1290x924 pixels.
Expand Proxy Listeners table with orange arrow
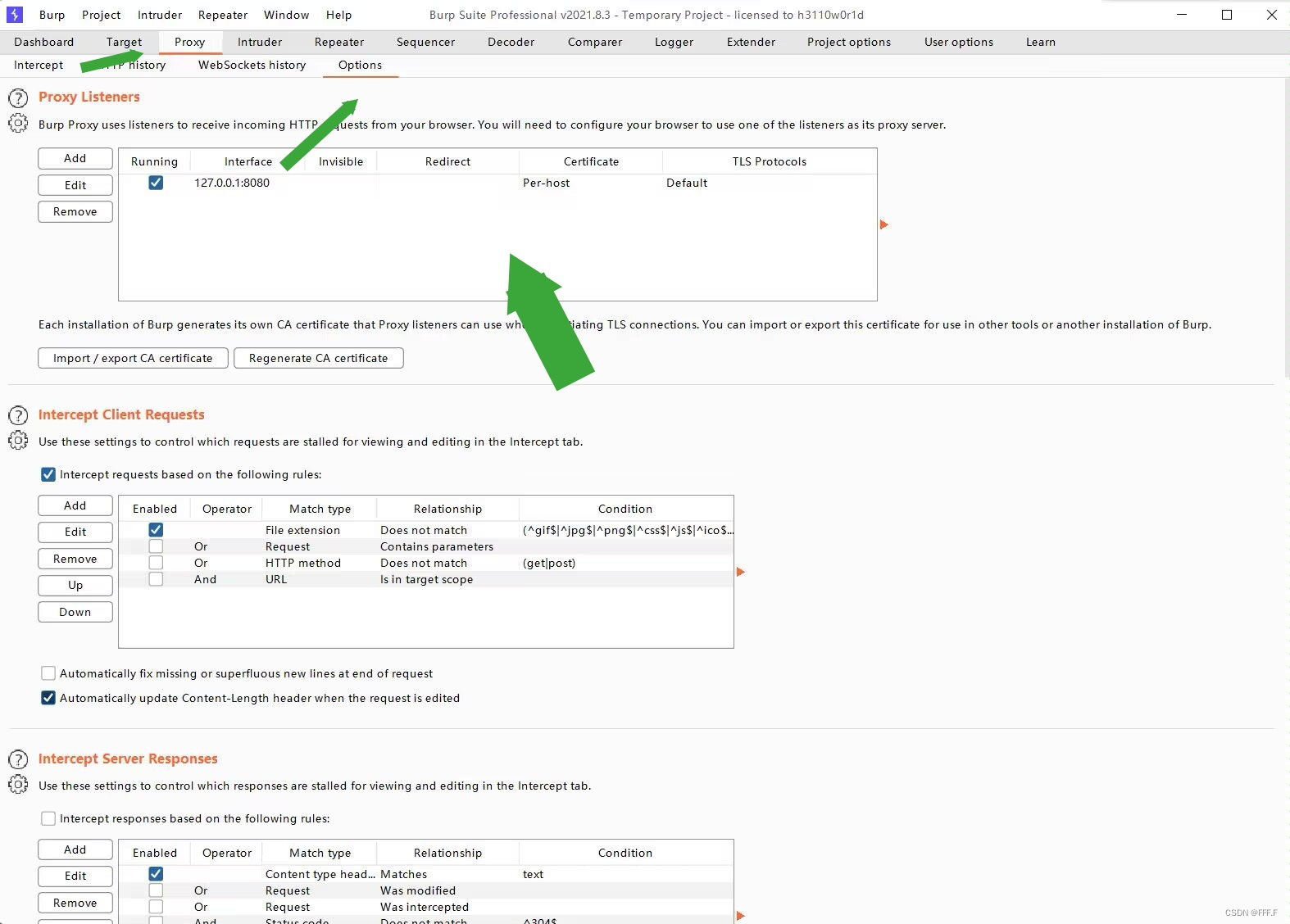pyautogui.click(x=884, y=224)
